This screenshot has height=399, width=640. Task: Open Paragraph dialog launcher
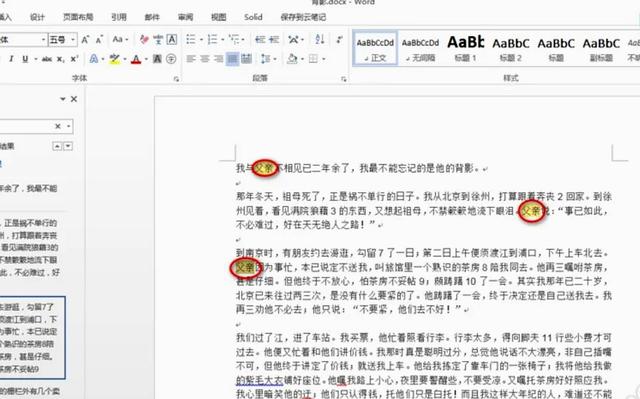(344, 79)
